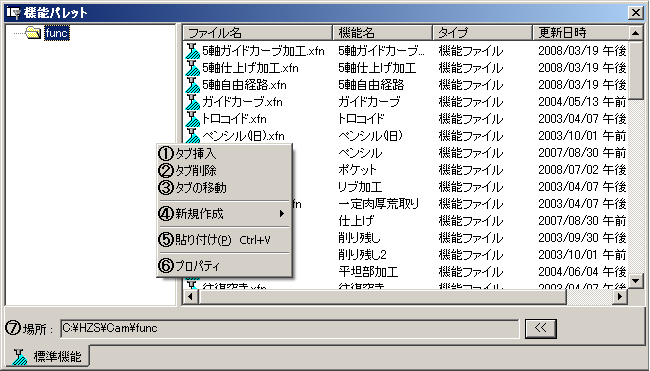Sort by the タイプ column header

point(483,32)
